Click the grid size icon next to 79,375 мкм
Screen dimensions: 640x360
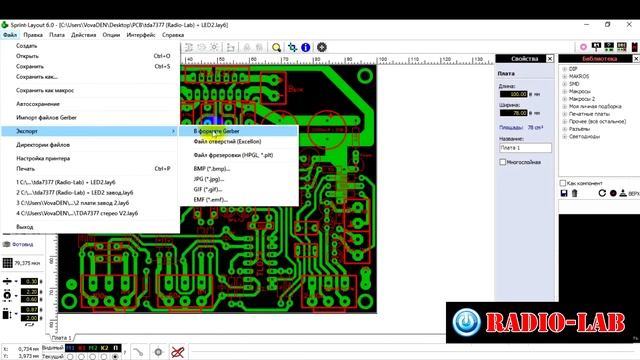(x=7, y=263)
